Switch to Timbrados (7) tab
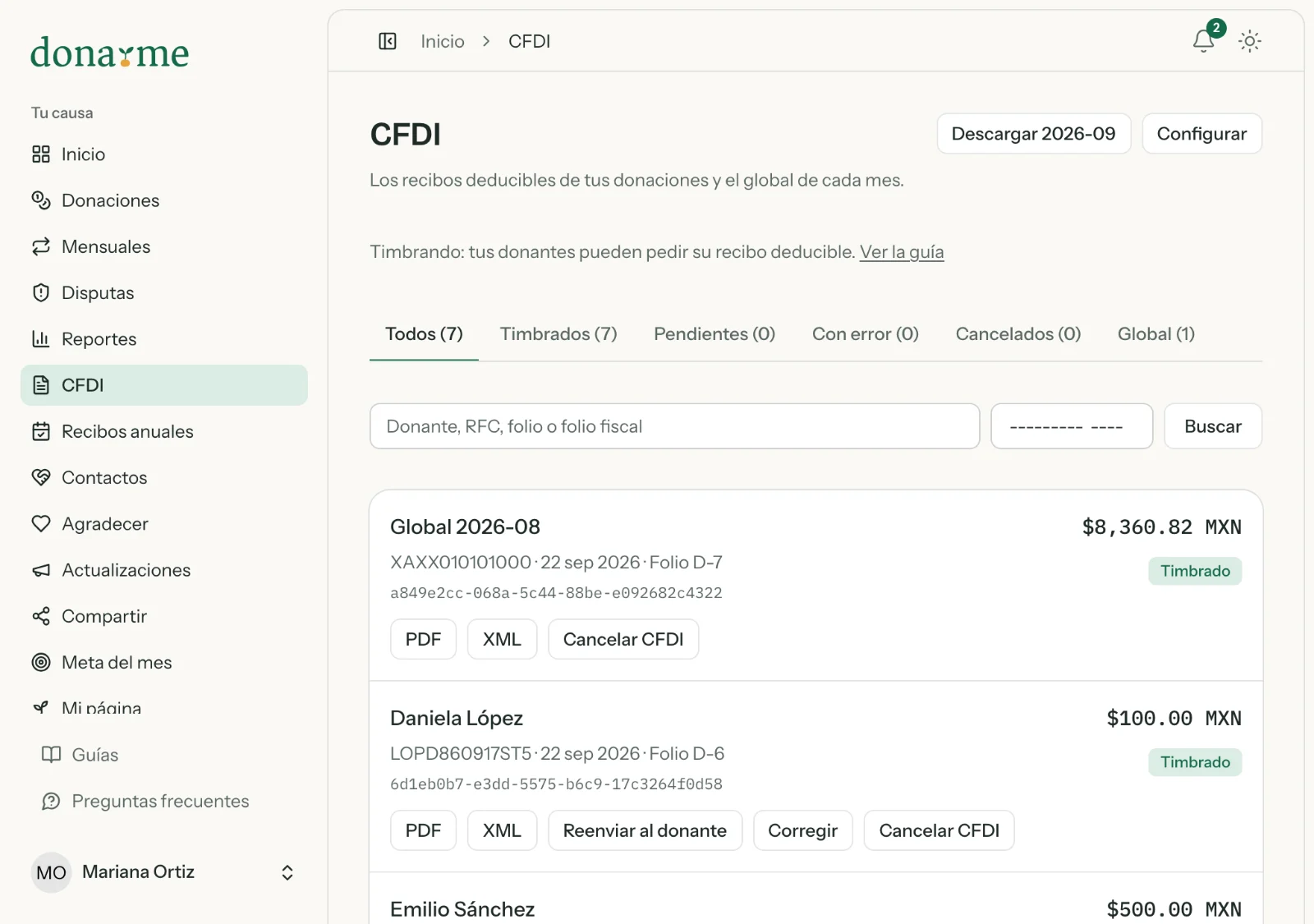1314x924 pixels. tap(558, 334)
